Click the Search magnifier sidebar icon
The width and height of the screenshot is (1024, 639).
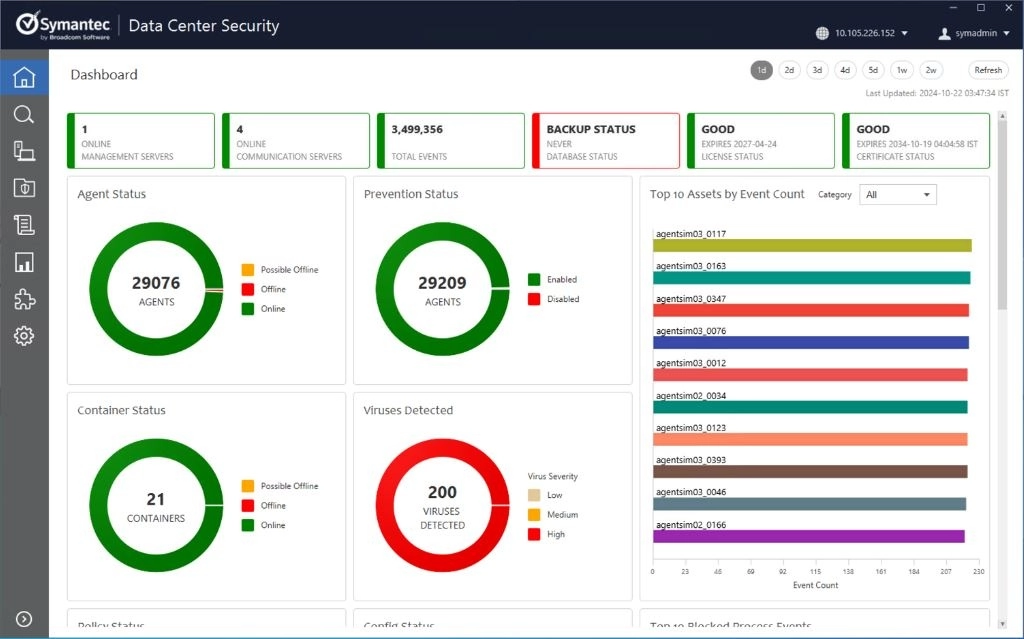tap(24, 115)
